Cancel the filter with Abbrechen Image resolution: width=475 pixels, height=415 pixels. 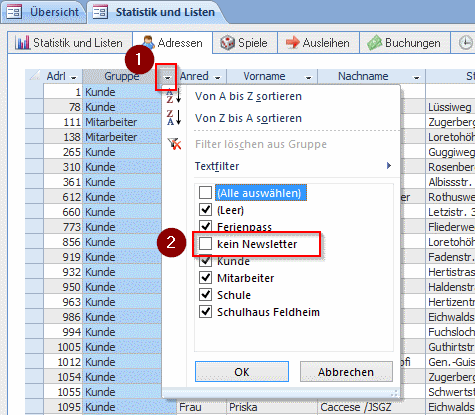(346, 372)
